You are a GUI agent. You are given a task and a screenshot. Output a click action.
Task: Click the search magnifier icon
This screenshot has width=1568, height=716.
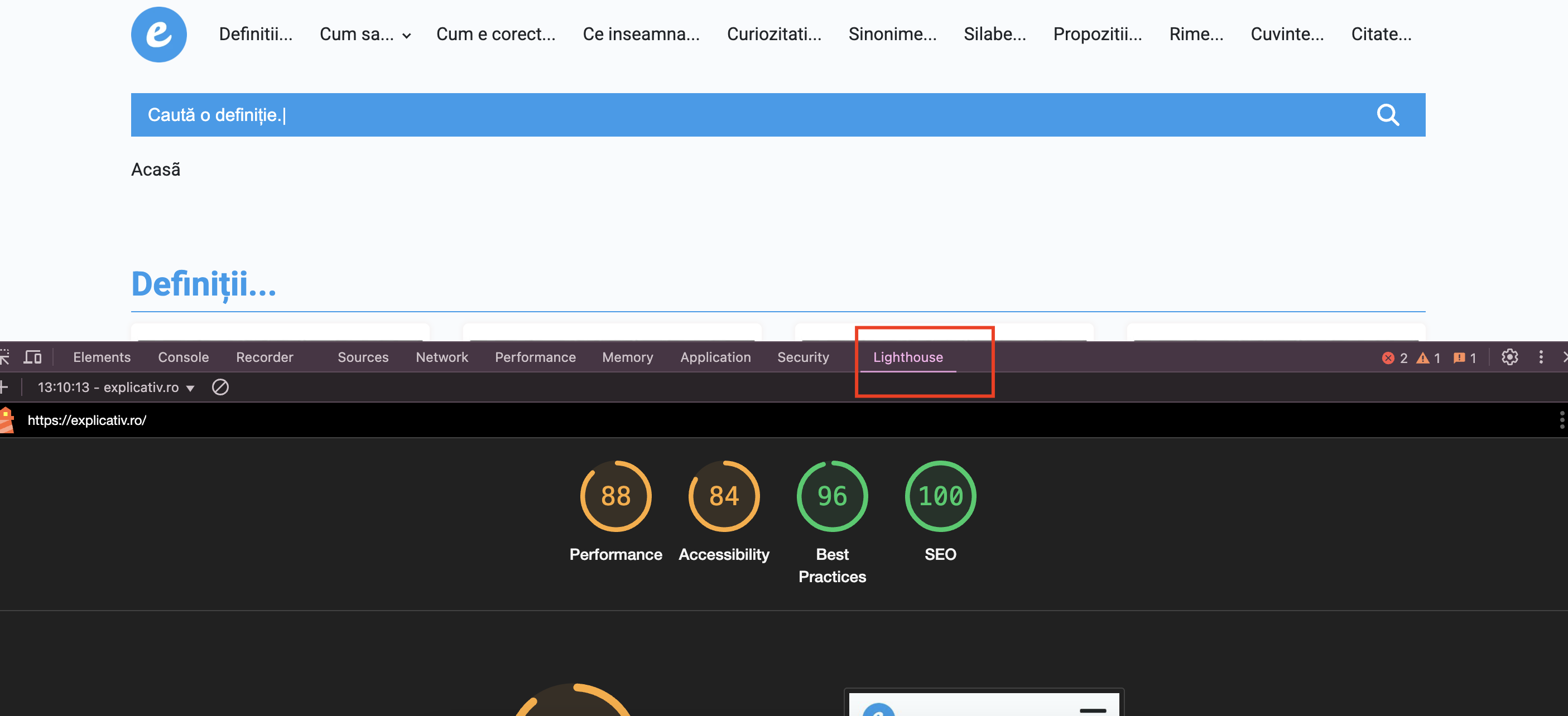pyautogui.click(x=1388, y=115)
